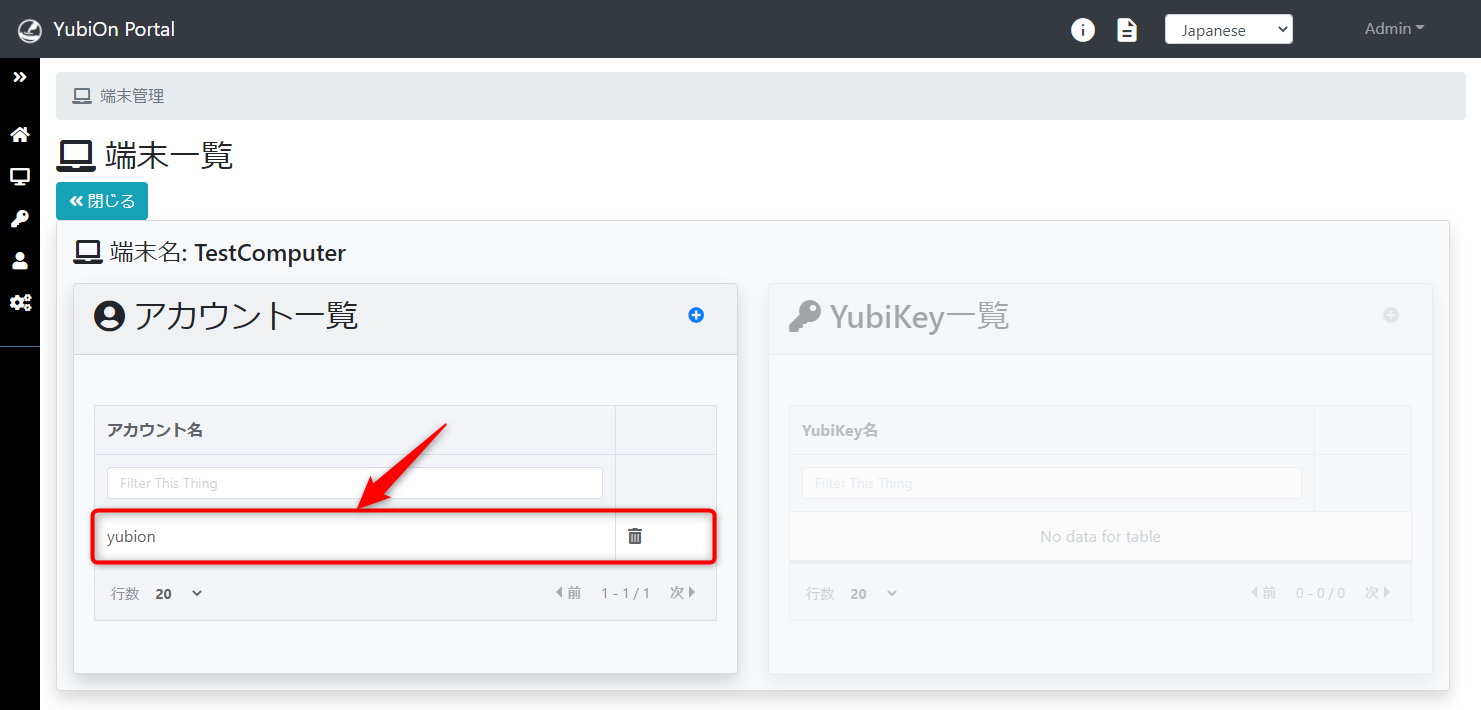Click the 閉じる button
Screen dimensions: 1481x710
pyautogui.click(x=102, y=201)
